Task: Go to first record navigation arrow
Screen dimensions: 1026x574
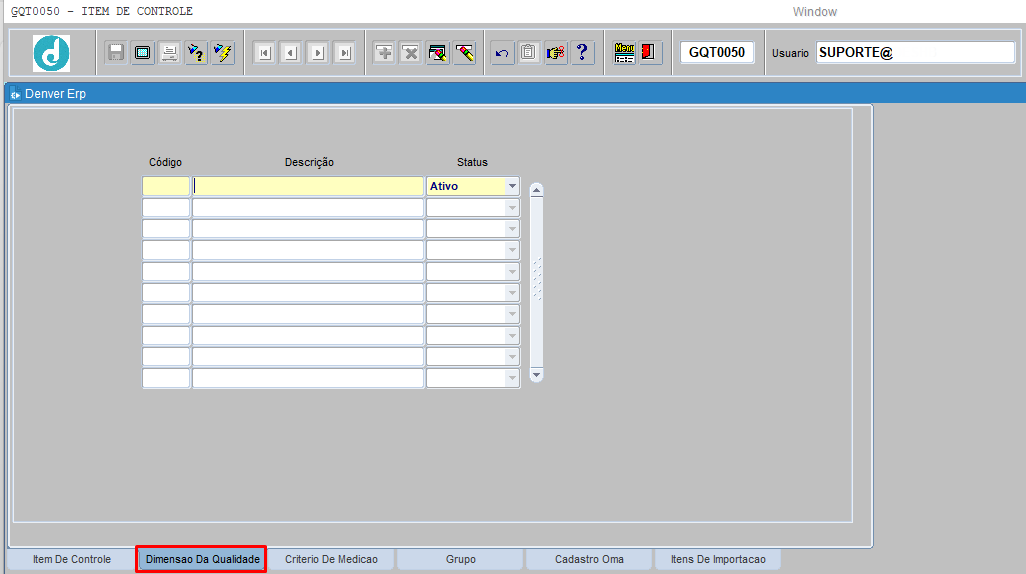Action: tap(264, 53)
